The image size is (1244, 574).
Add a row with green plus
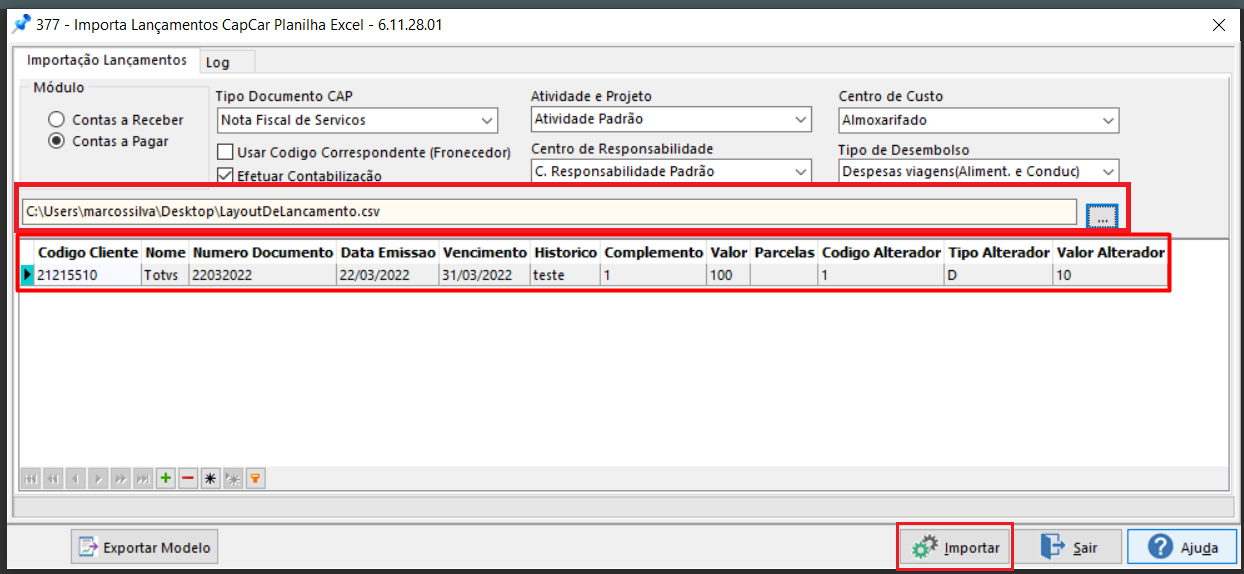point(165,479)
